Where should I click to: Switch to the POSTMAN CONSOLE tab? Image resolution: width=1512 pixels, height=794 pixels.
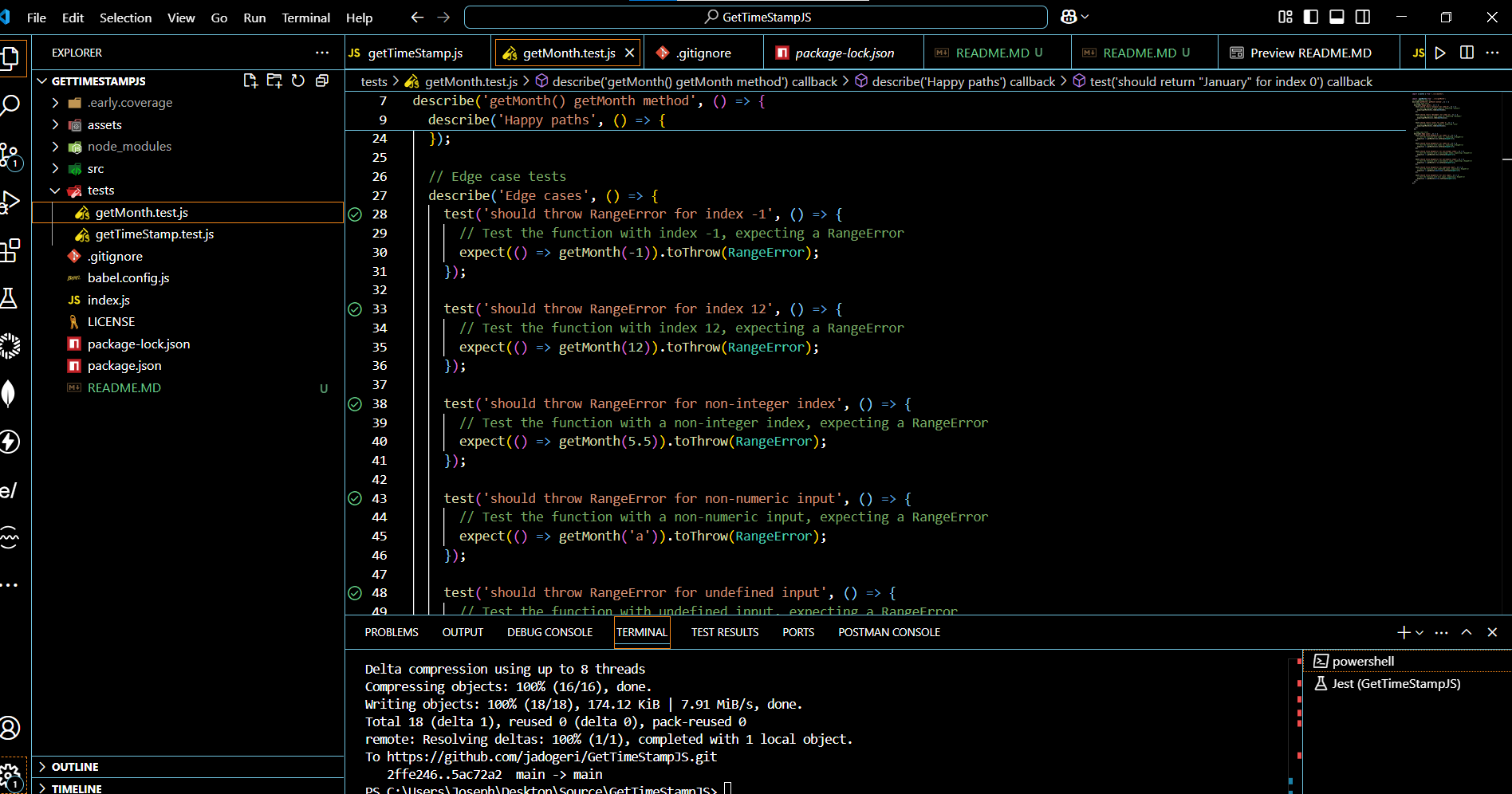point(889,632)
